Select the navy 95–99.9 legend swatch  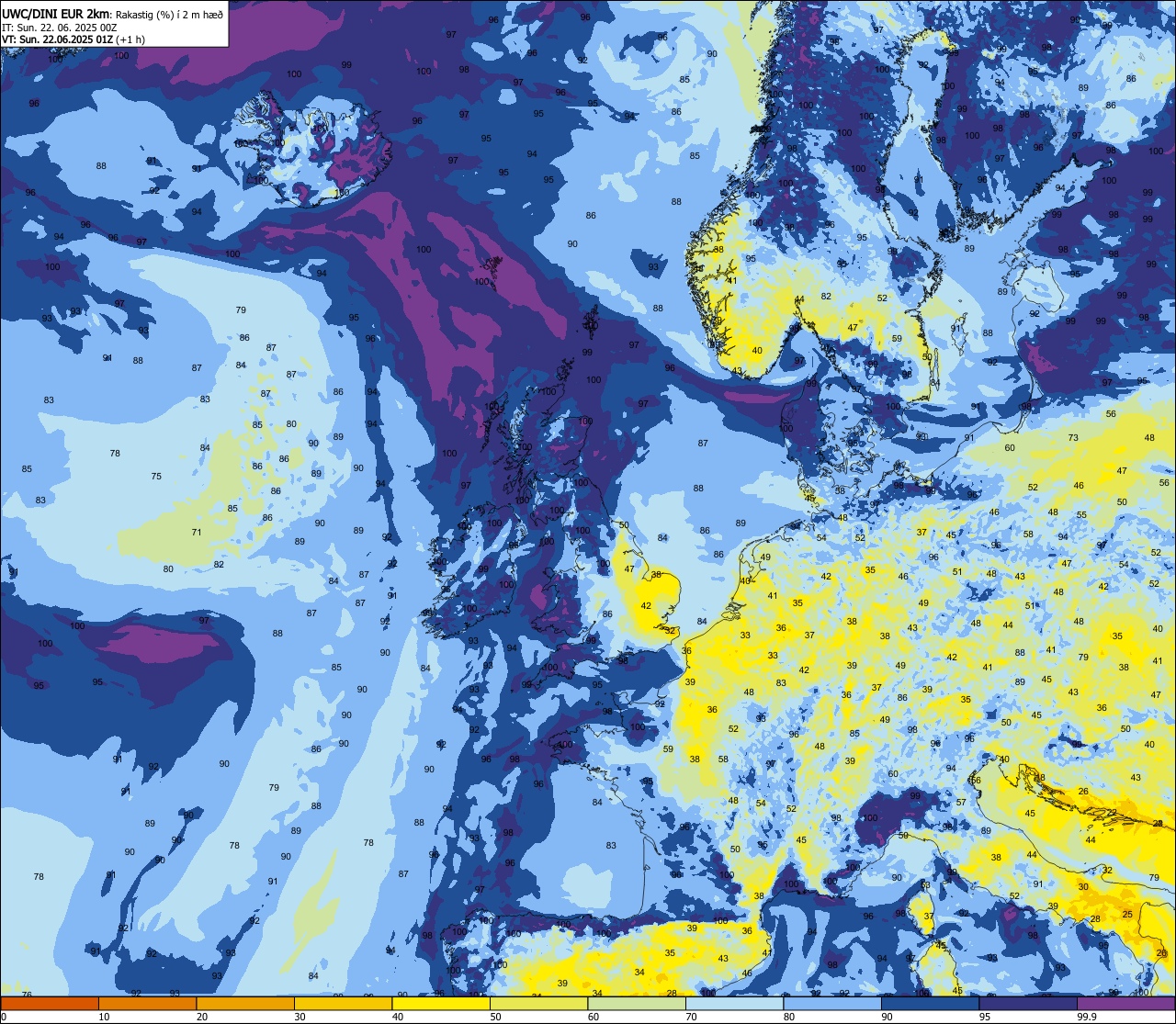tap(1028, 1003)
